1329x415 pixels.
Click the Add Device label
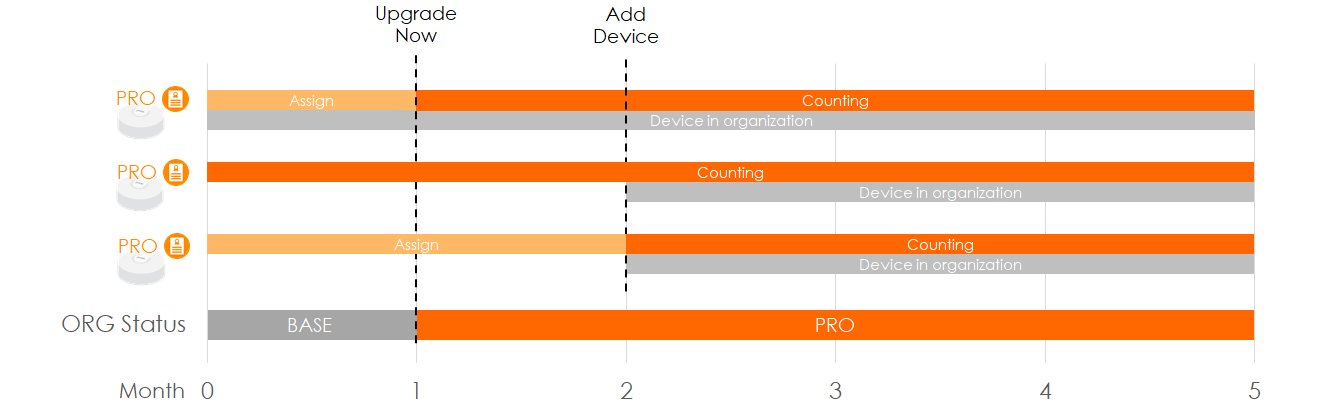pos(626,25)
